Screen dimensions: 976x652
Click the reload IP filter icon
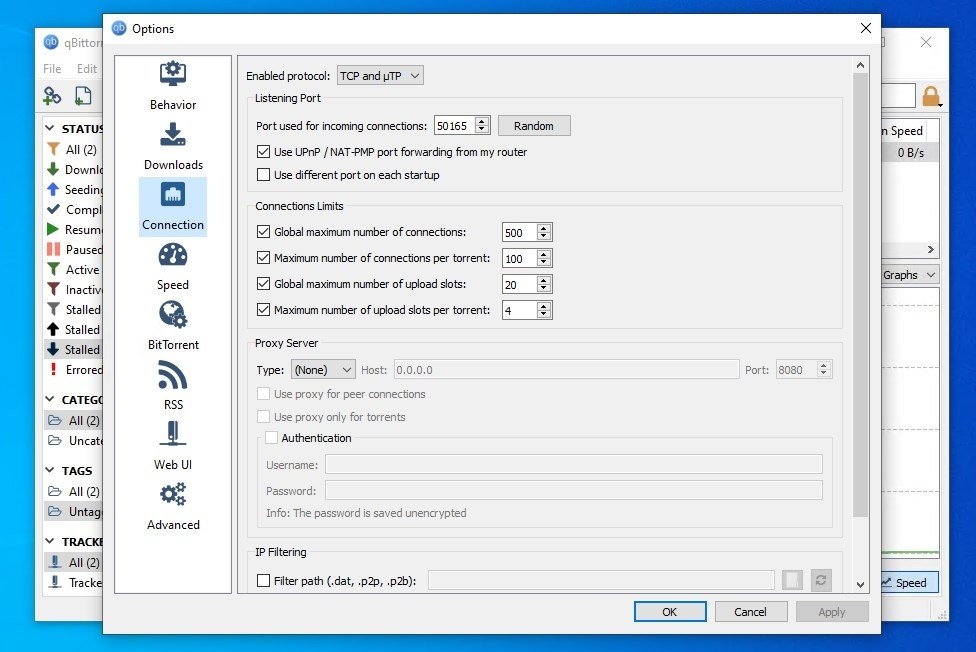821,580
